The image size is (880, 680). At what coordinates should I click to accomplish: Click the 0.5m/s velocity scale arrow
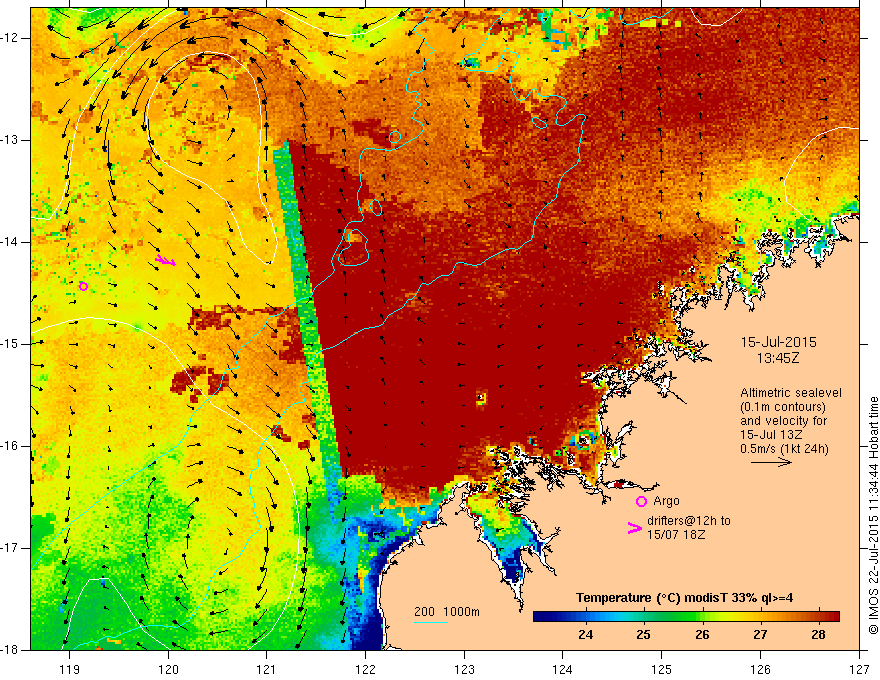(771, 462)
